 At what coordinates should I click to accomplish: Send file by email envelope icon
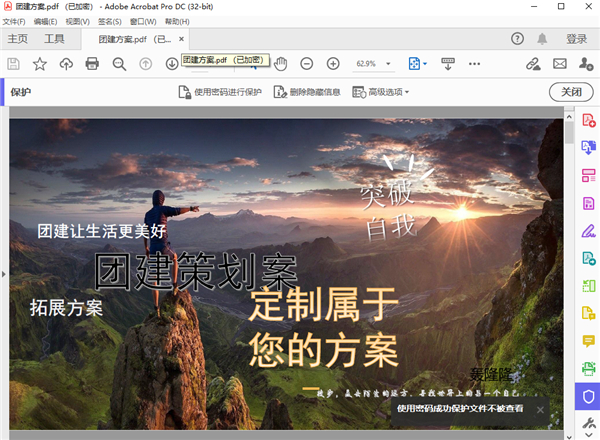tap(560, 64)
